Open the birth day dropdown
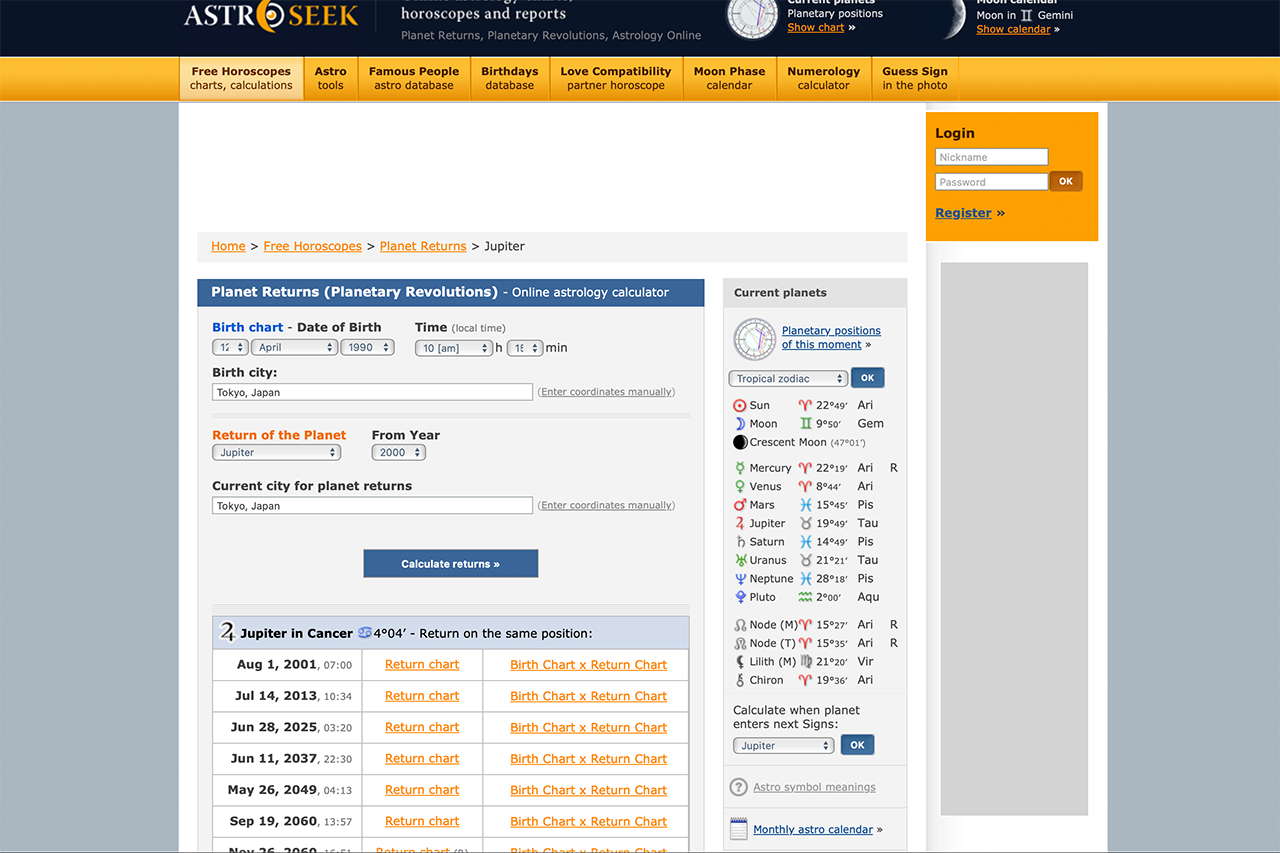This screenshot has width=1280, height=853. (x=230, y=348)
